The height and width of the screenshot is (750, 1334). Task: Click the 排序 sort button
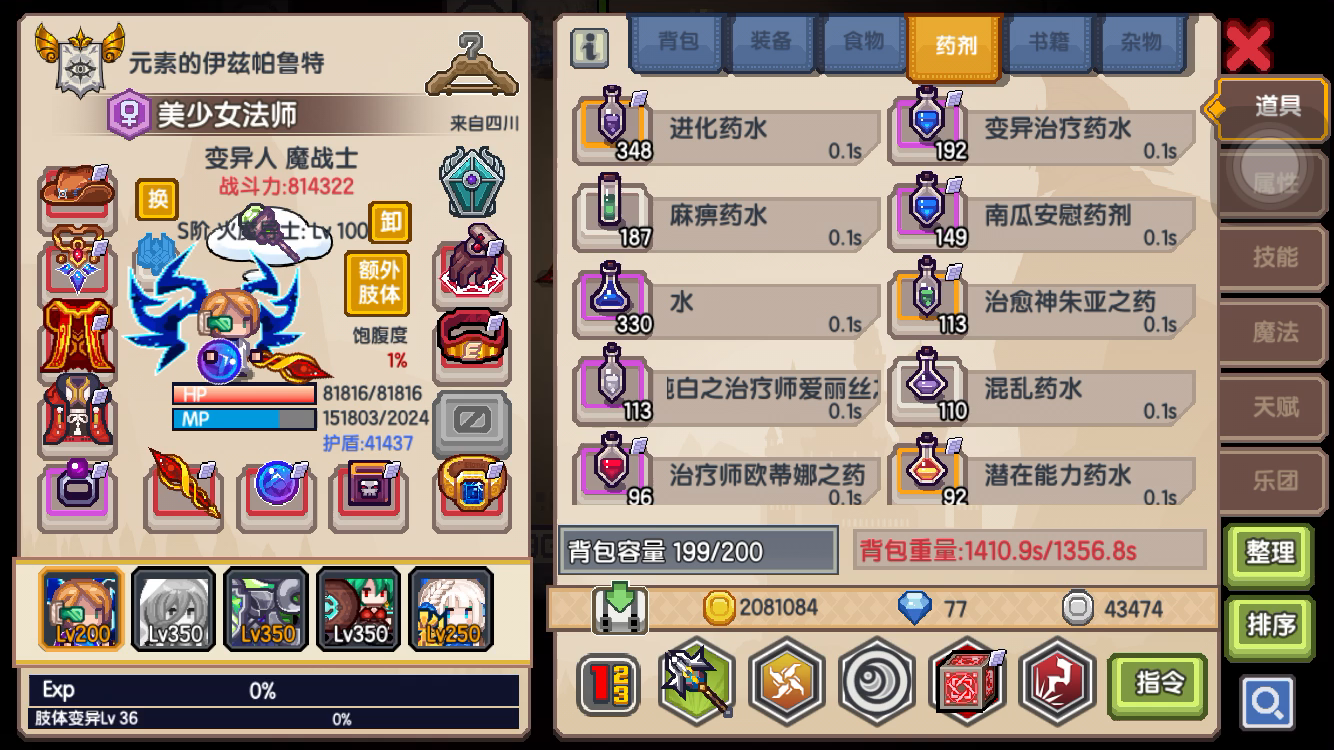coord(1270,626)
